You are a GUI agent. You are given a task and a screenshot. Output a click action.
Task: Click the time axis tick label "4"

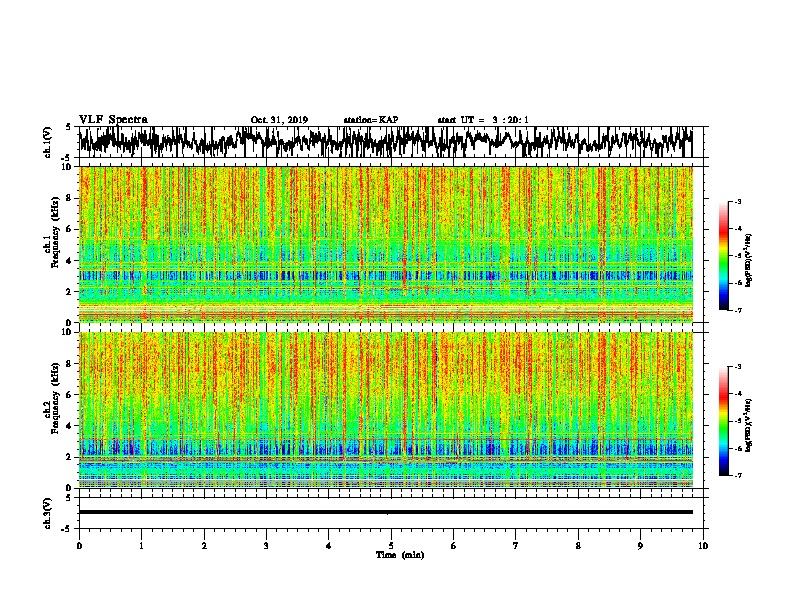(329, 546)
